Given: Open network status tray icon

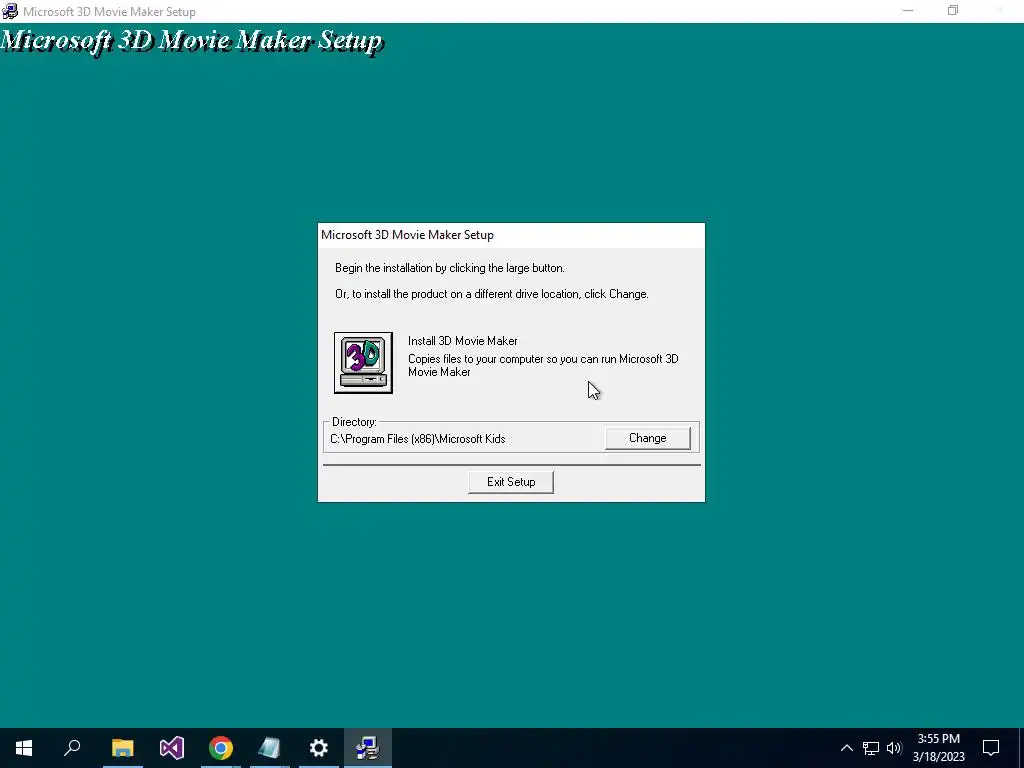Looking at the screenshot, I should click(x=871, y=748).
